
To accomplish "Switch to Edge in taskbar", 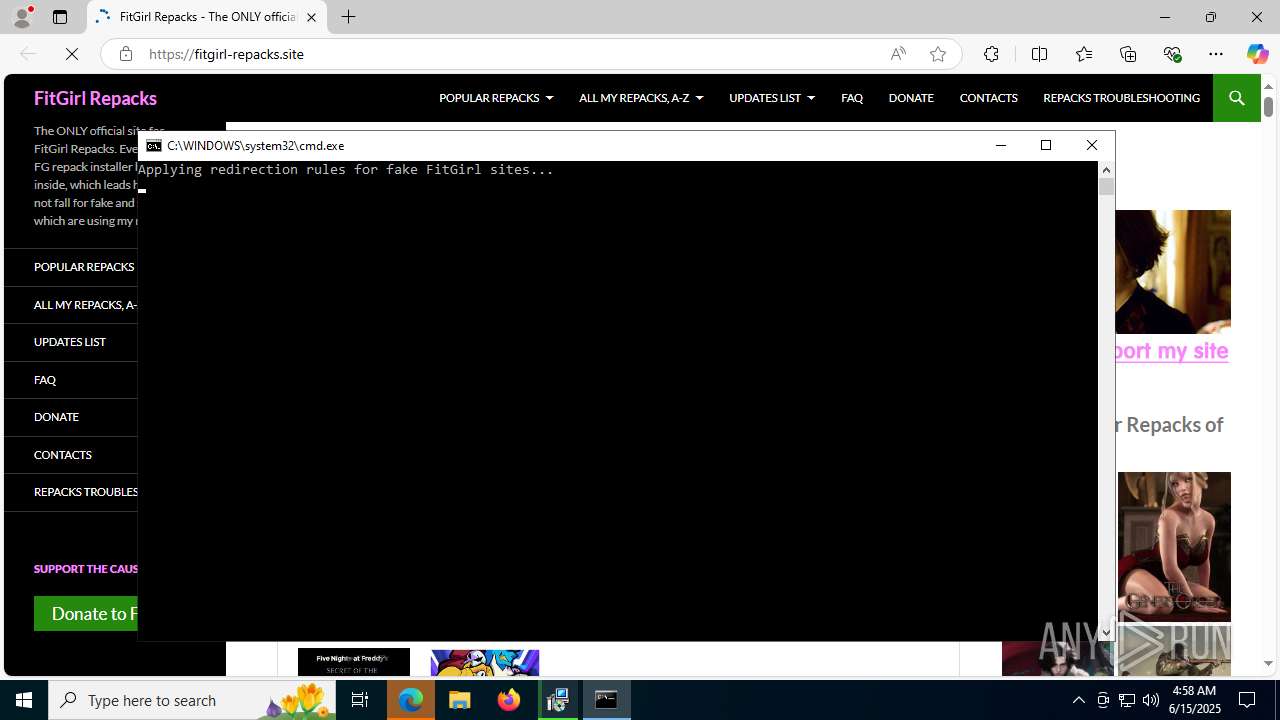I will [411, 700].
